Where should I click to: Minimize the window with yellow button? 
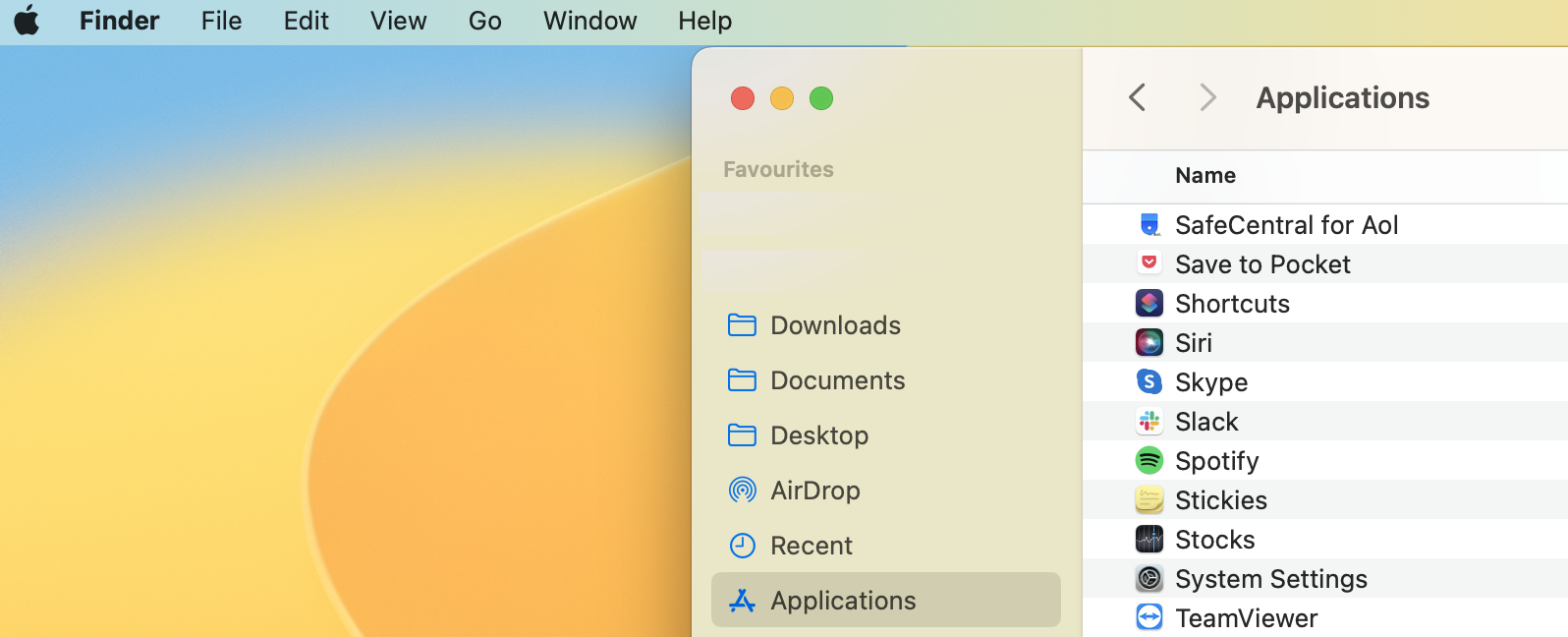click(782, 98)
